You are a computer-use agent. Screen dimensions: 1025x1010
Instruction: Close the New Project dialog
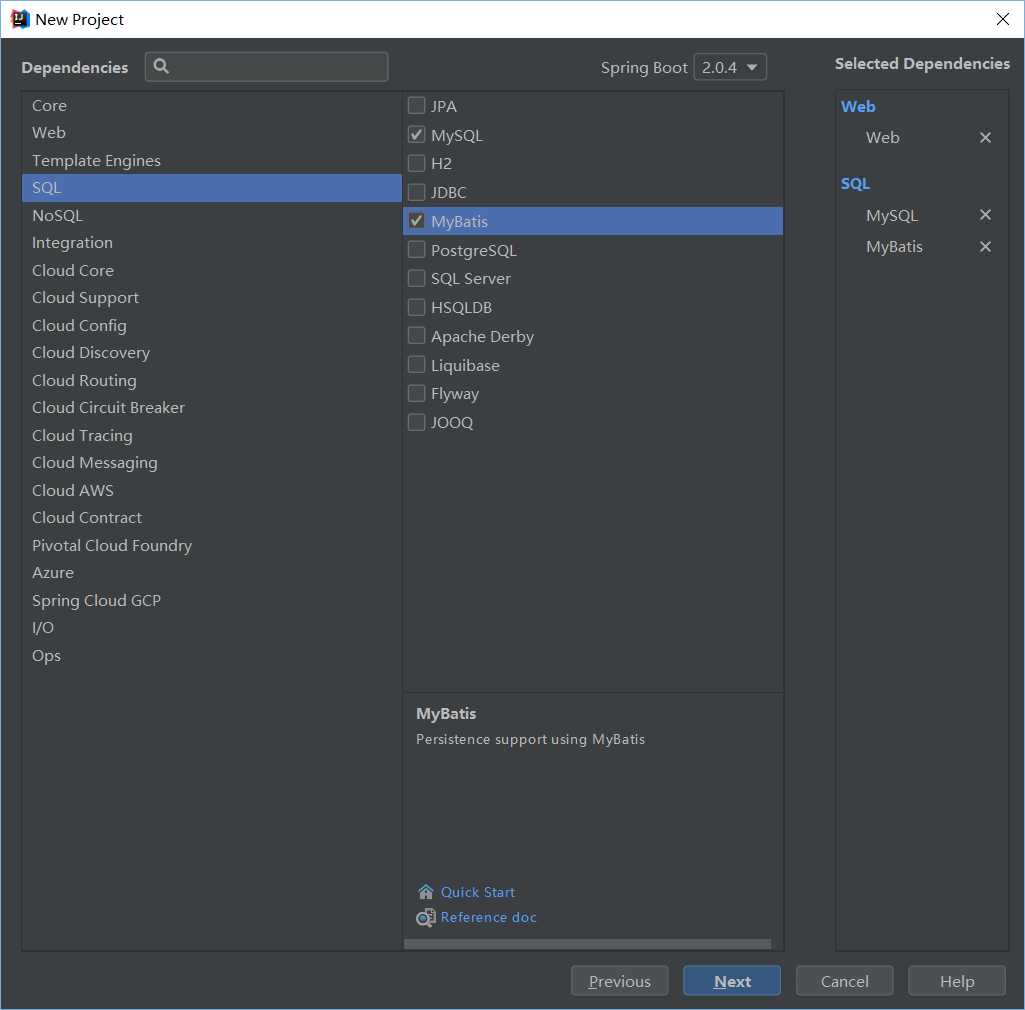tap(1003, 19)
